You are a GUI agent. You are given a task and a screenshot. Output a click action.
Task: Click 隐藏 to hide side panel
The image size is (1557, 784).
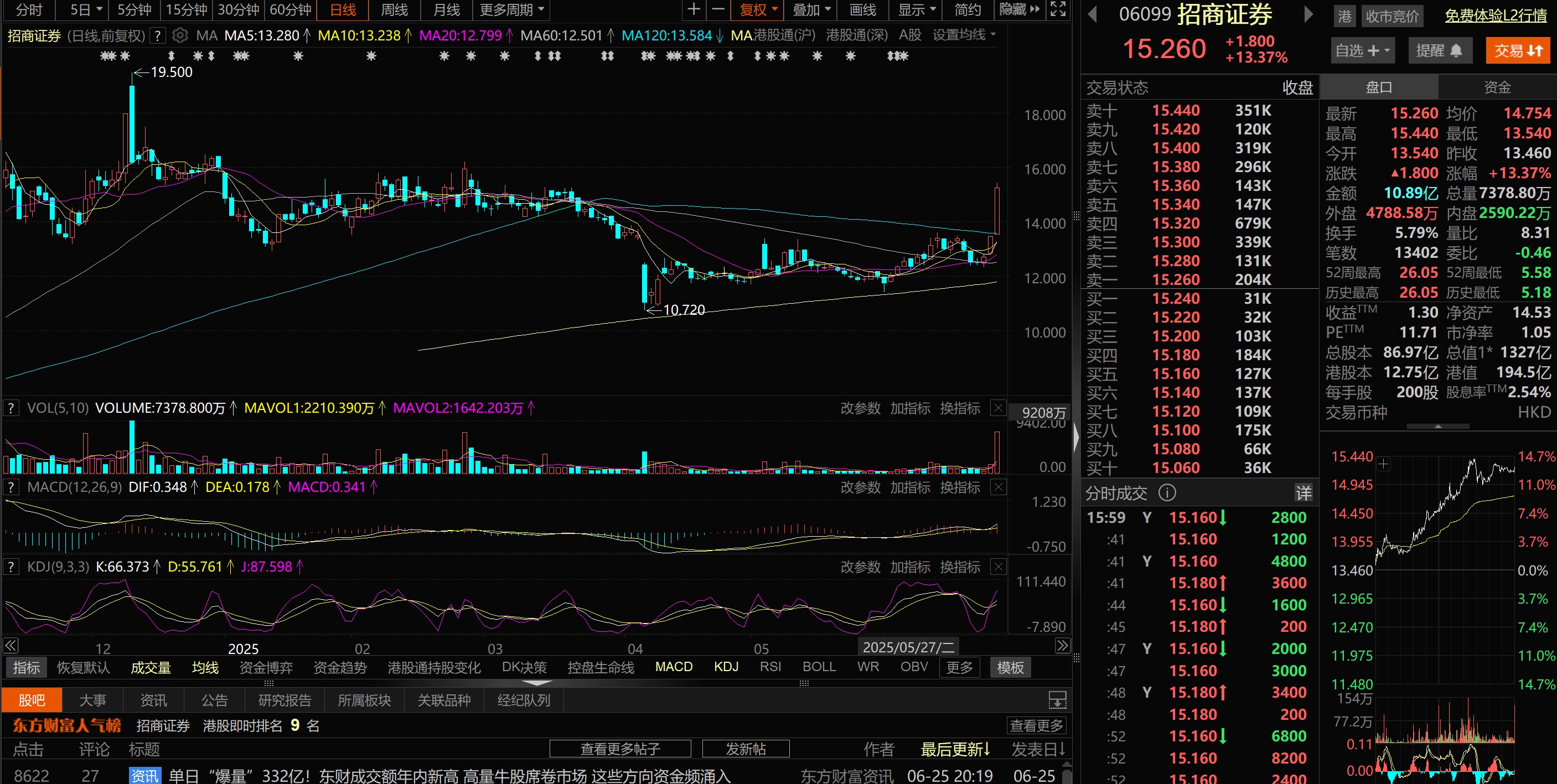tap(1019, 9)
